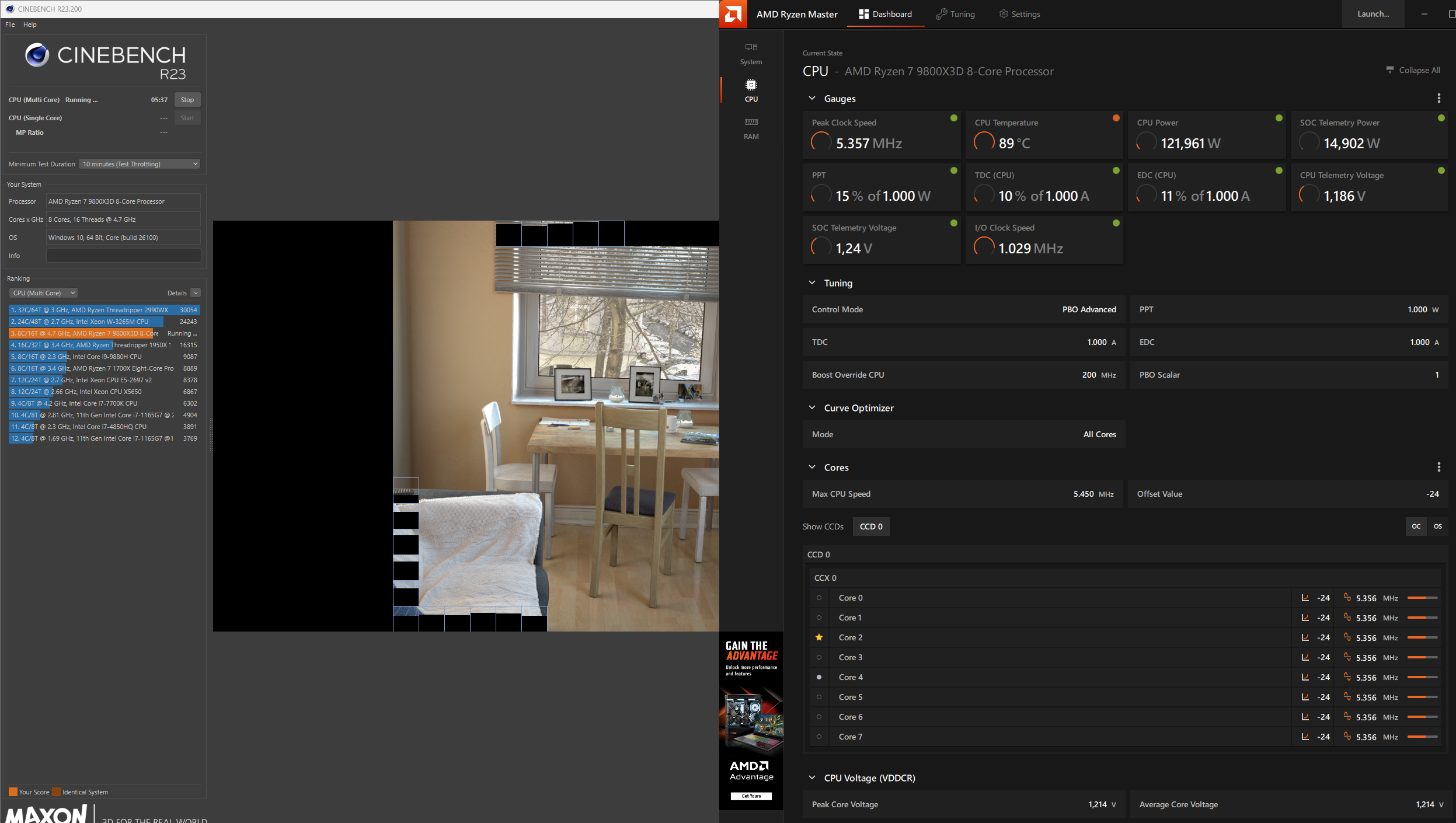Click the Launch button
The height and width of the screenshot is (823, 1456).
pyautogui.click(x=1373, y=14)
